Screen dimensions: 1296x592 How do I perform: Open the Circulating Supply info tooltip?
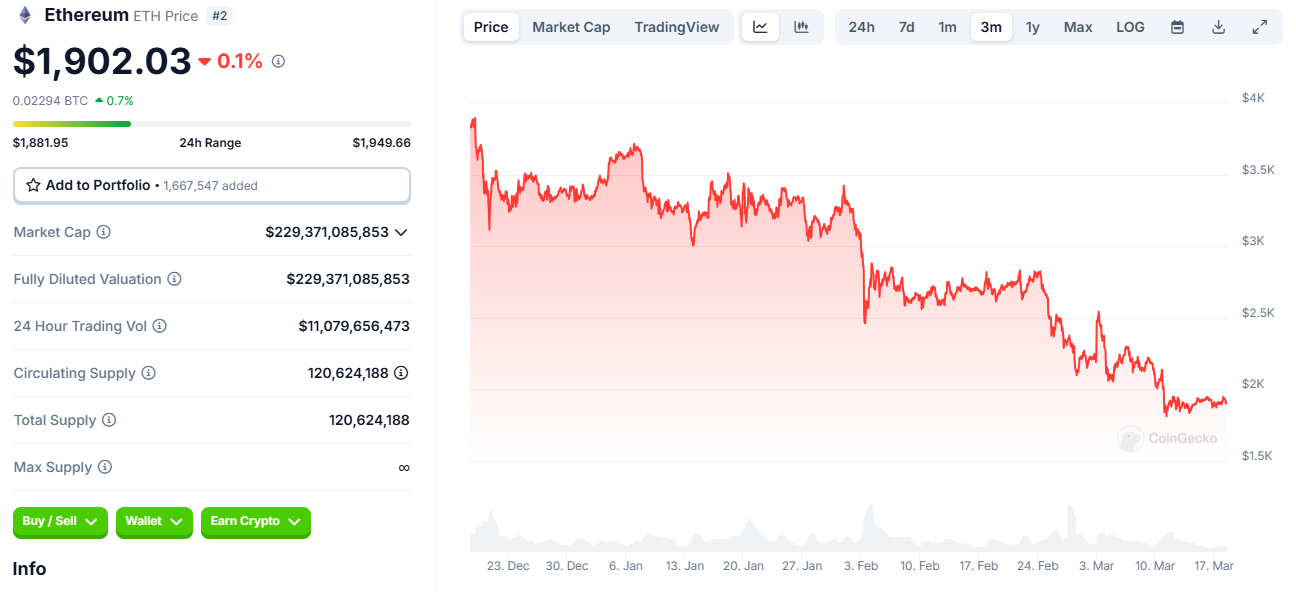(x=149, y=373)
